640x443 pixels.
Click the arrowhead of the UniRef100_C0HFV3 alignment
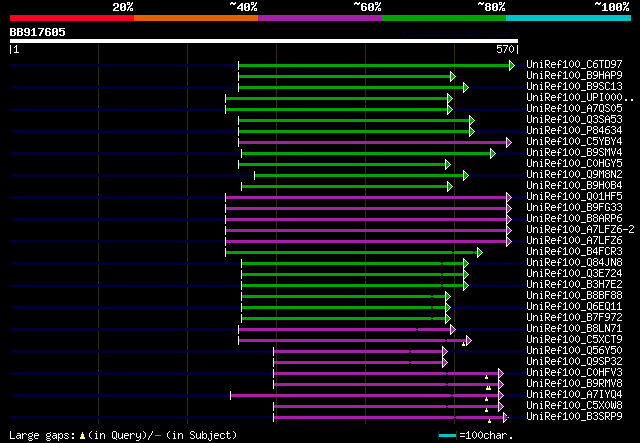point(501,374)
